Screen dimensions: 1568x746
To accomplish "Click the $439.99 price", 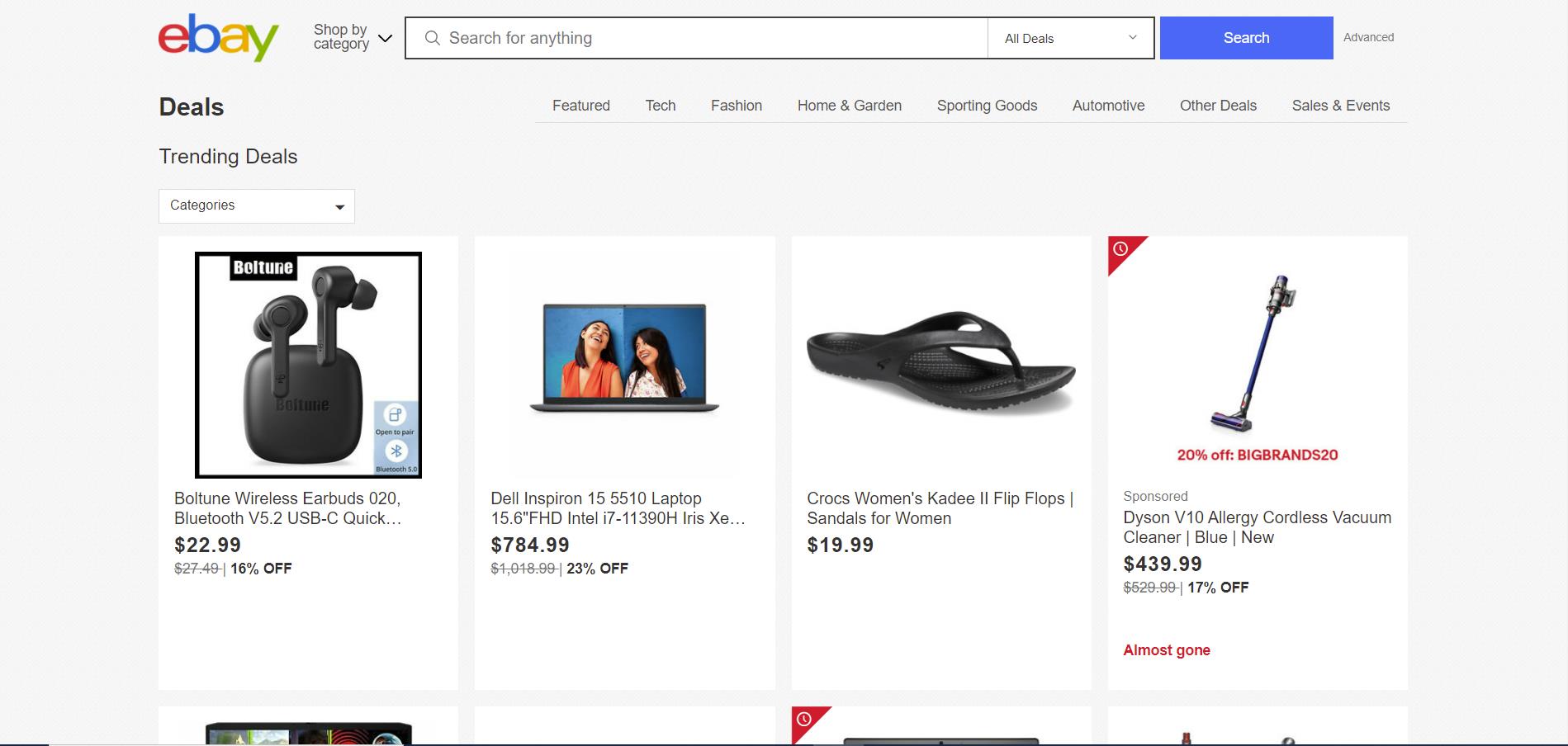I will pos(1163,564).
